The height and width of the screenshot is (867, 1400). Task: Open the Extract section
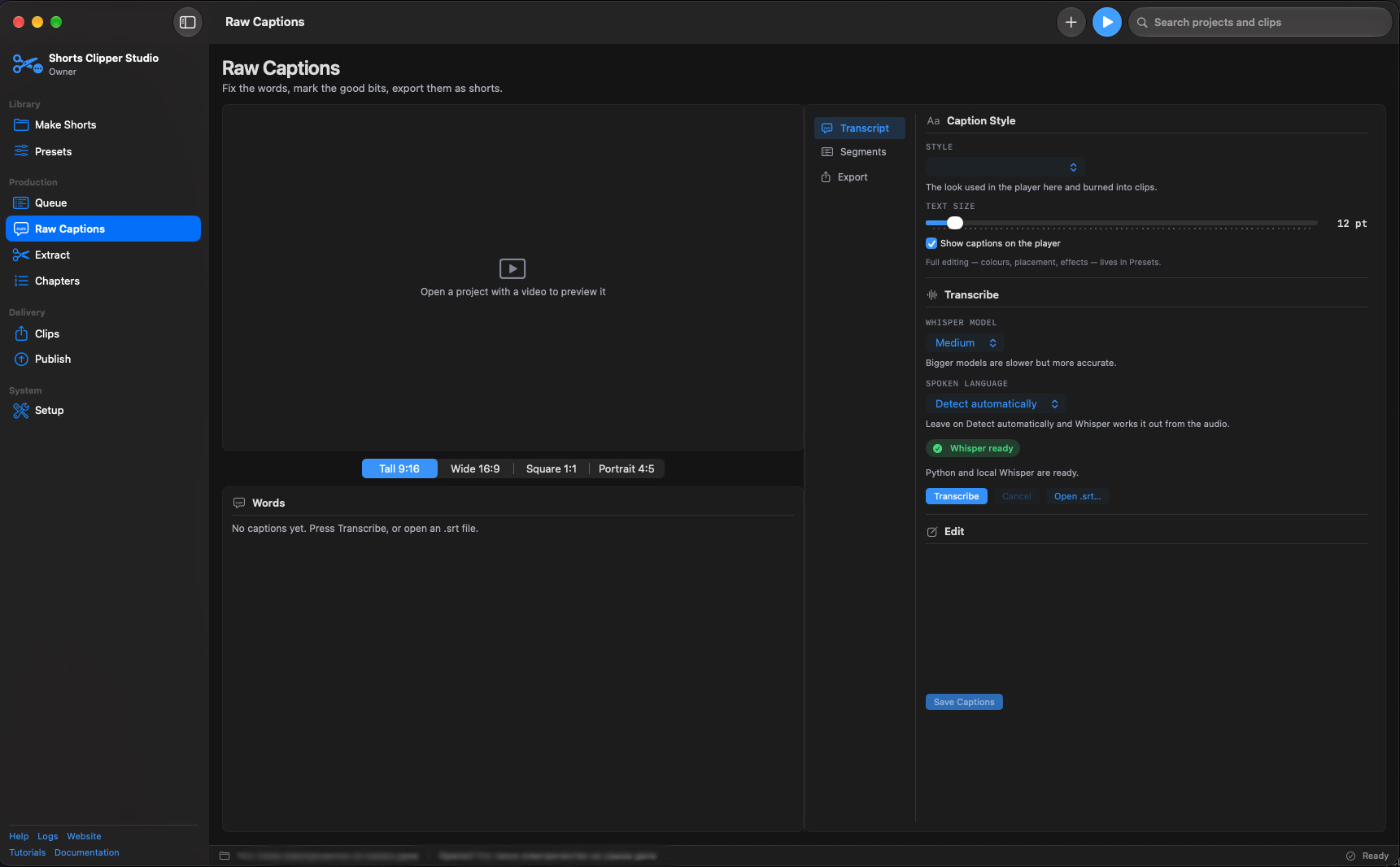(103, 255)
